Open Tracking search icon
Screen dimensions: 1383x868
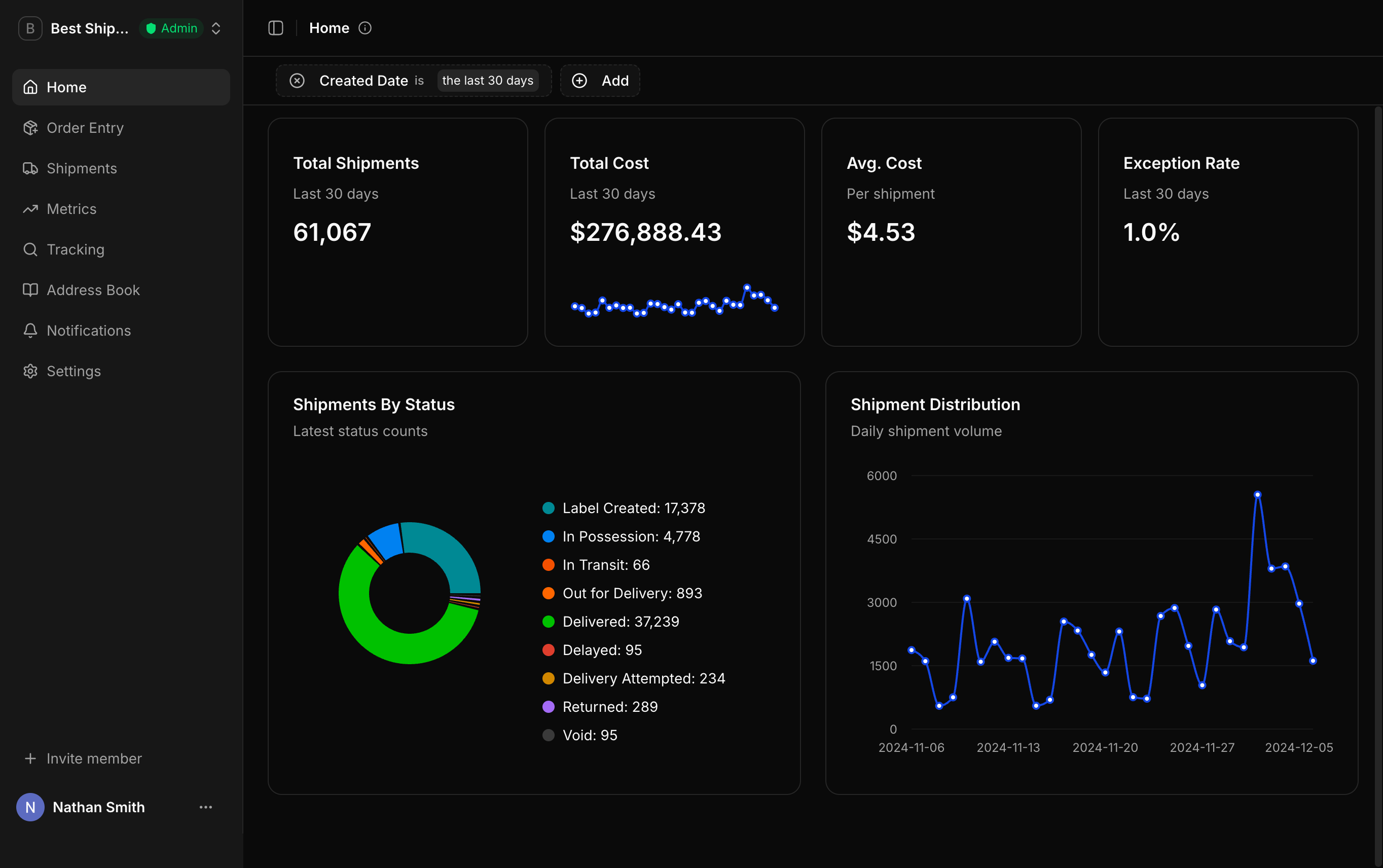(x=30, y=250)
